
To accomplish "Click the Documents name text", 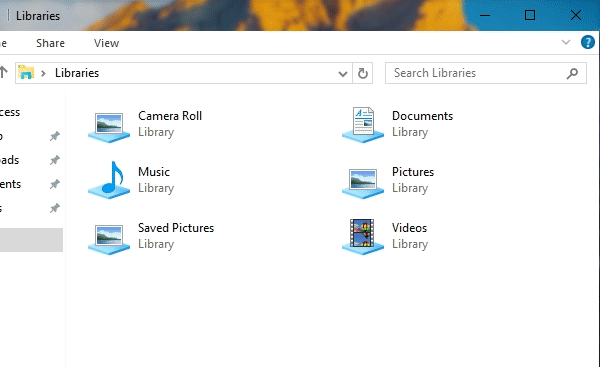I will (422, 116).
